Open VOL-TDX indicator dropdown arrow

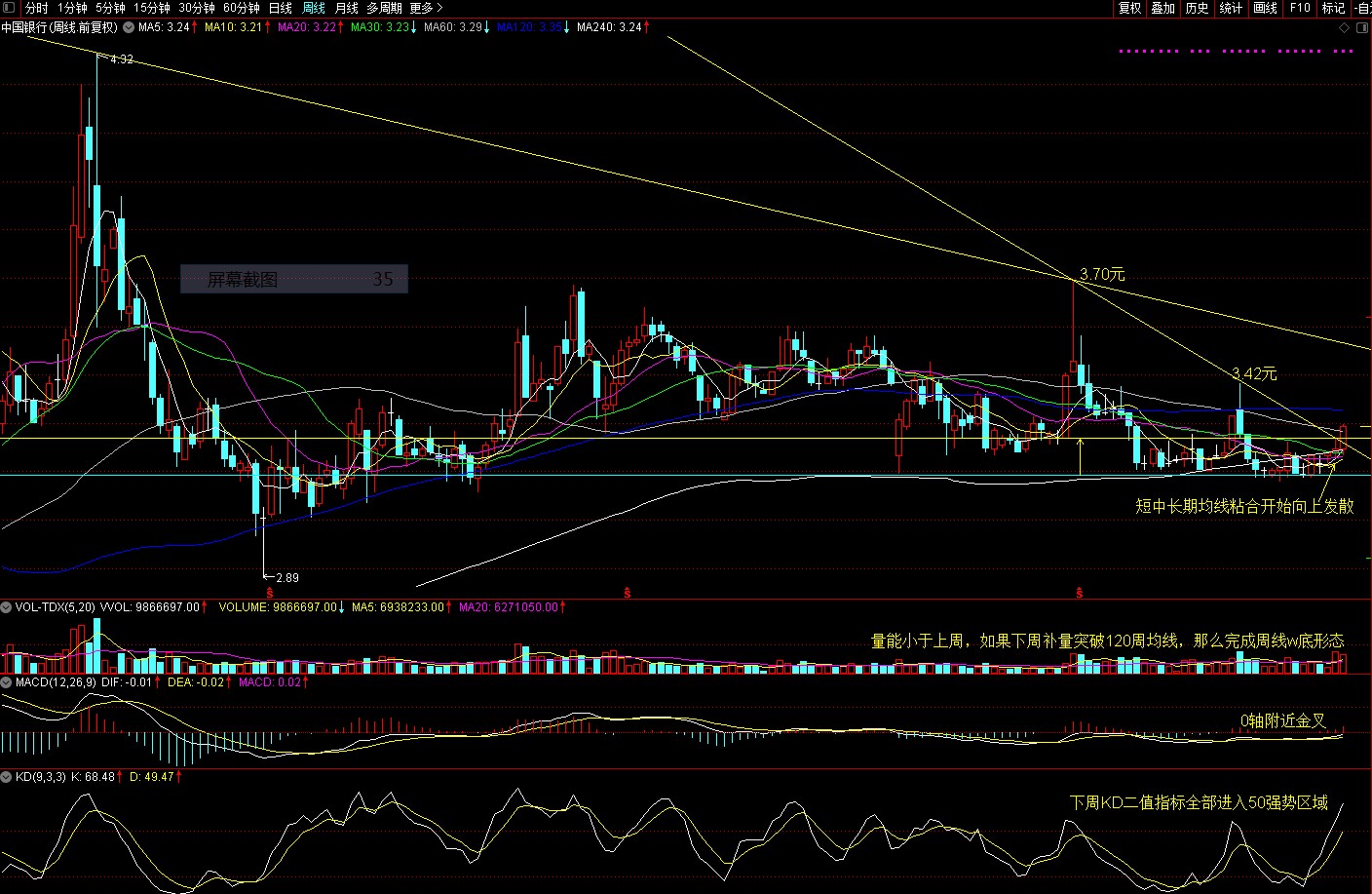coord(7,607)
